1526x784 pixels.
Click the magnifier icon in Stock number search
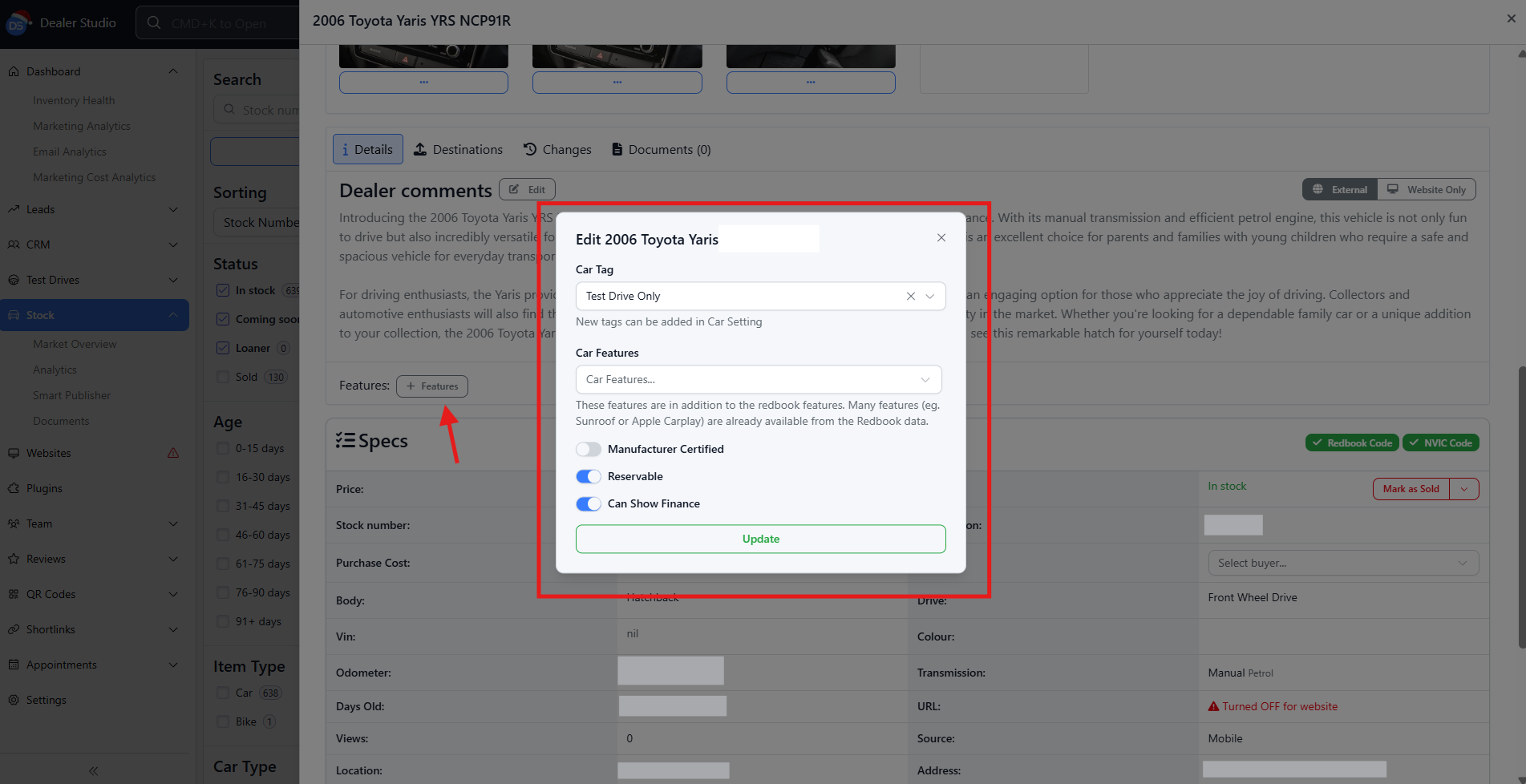[x=229, y=109]
